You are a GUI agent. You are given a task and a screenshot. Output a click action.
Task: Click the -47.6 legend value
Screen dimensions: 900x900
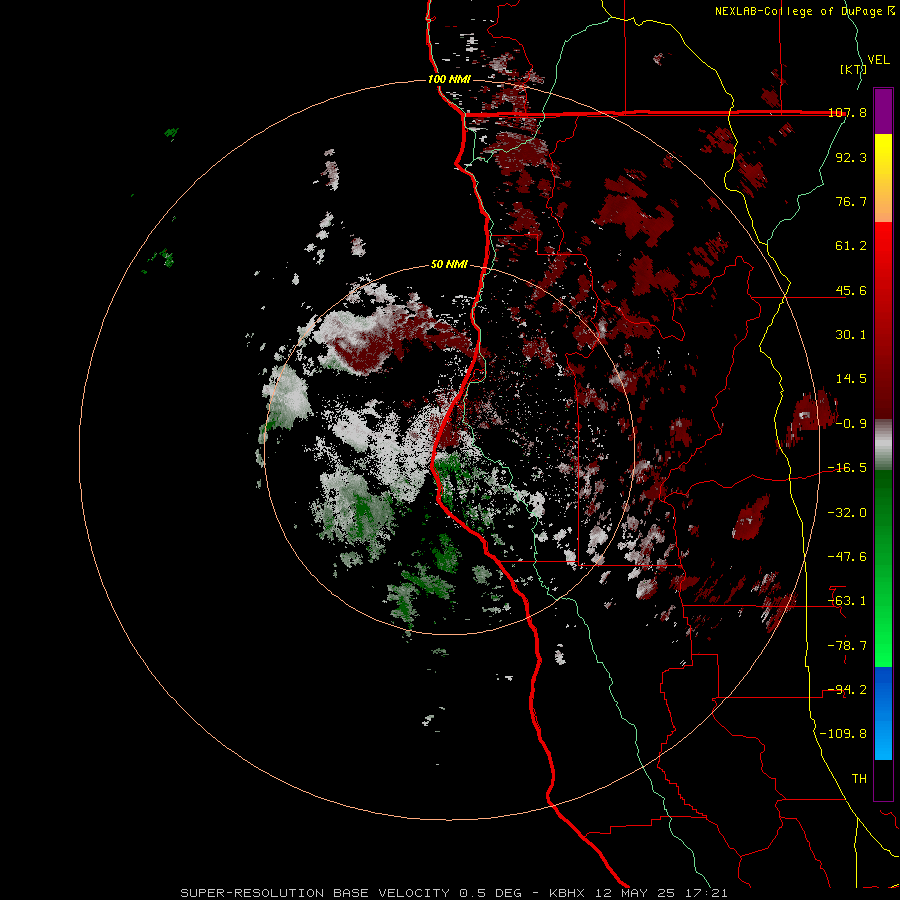click(847, 556)
